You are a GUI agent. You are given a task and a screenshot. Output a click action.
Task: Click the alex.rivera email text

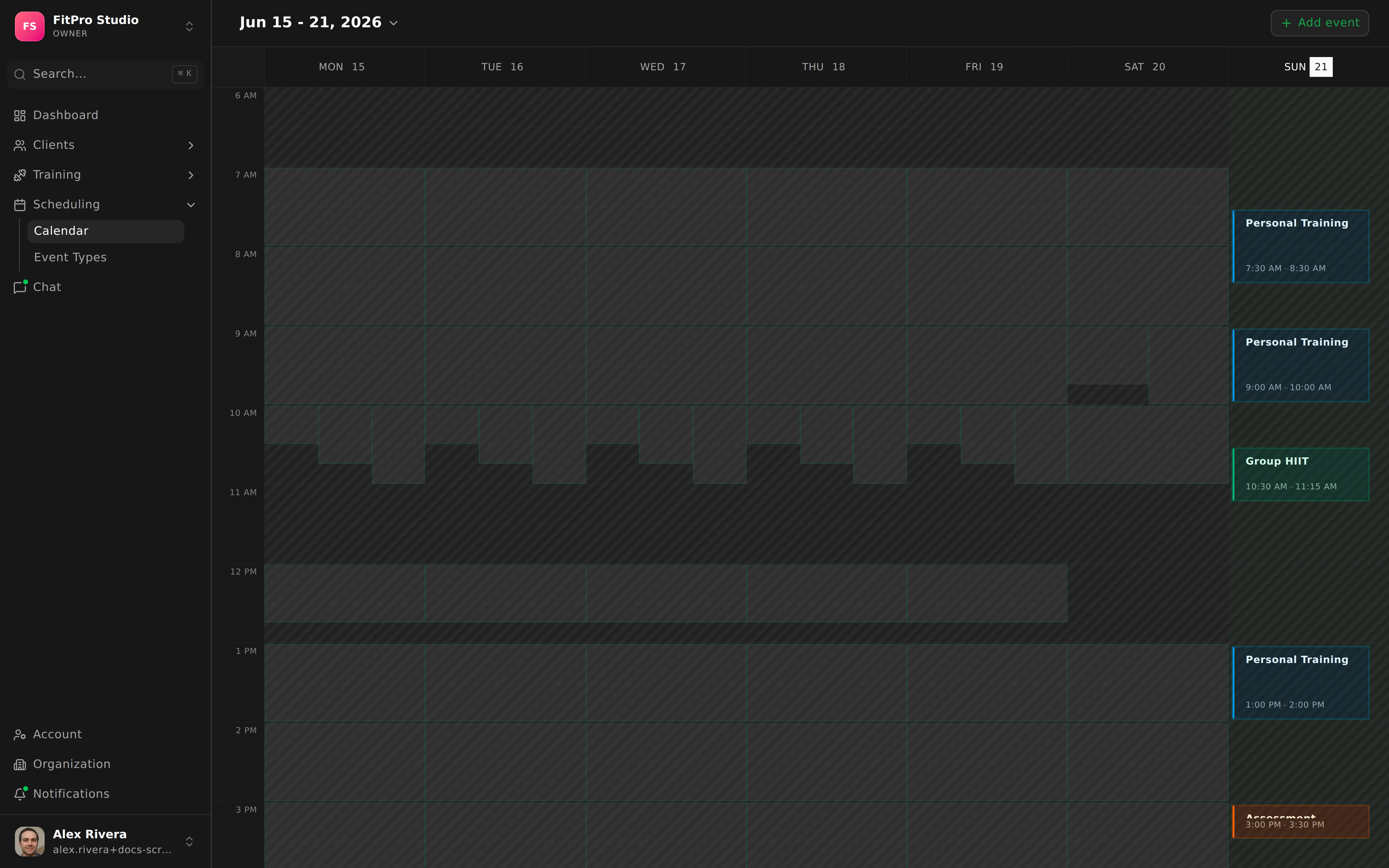pos(112,850)
